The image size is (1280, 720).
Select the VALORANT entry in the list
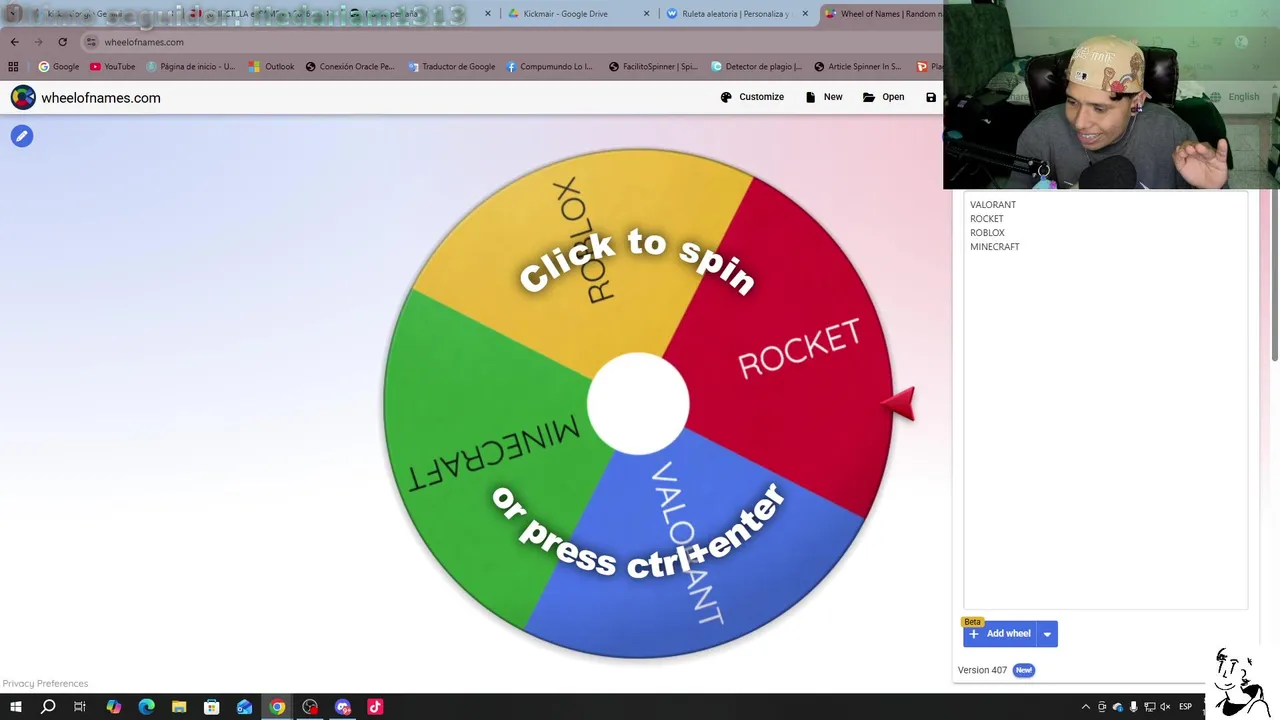(x=992, y=205)
